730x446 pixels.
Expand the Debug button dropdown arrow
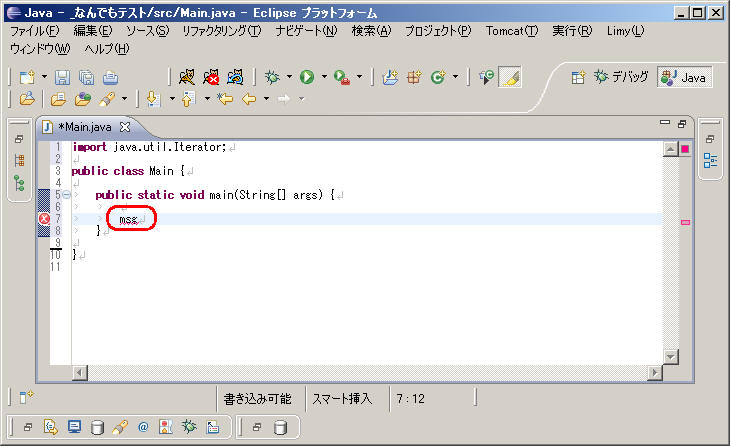point(288,77)
